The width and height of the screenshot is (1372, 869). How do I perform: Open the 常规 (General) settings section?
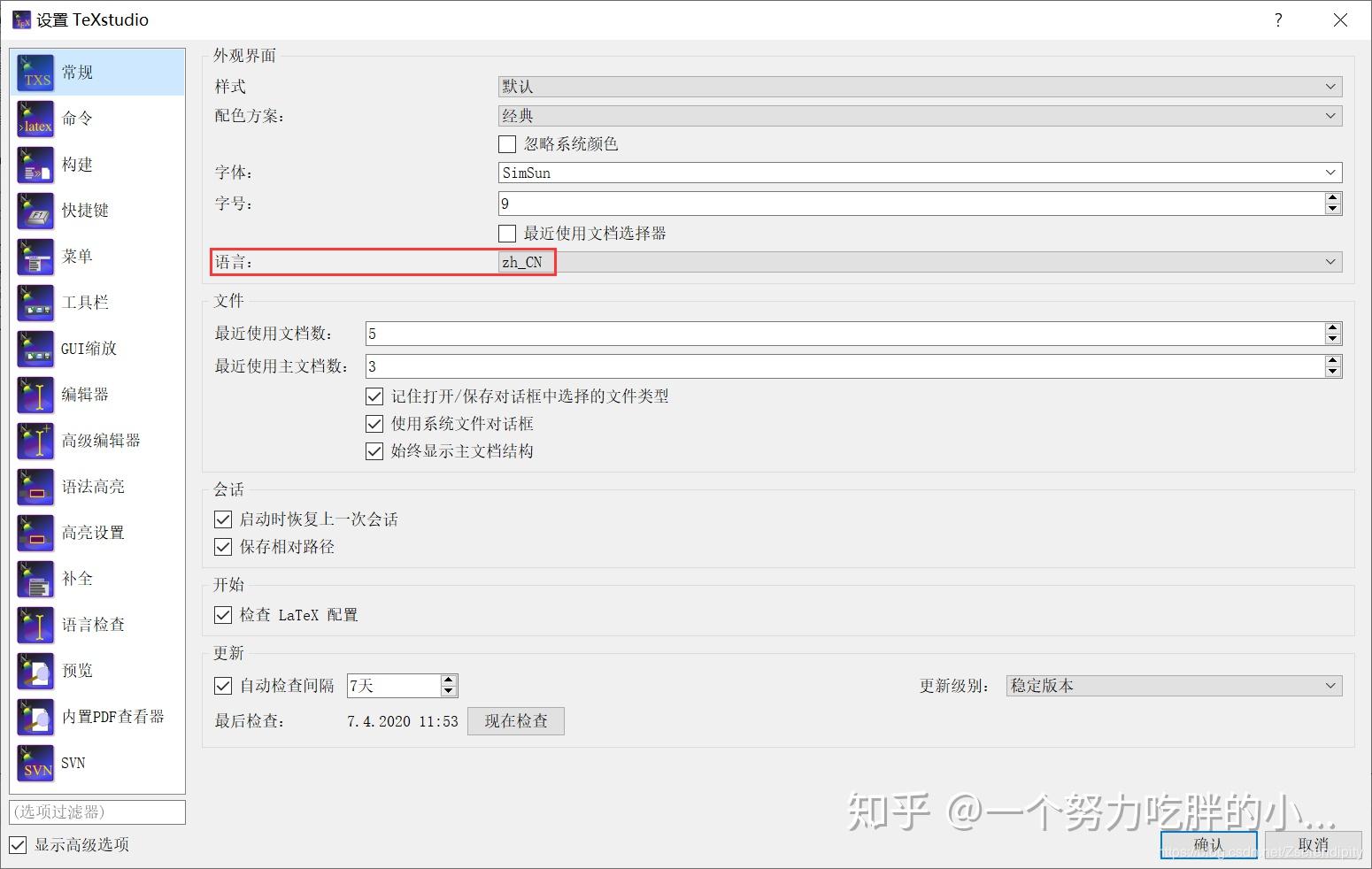pyautogui.click(x=75, y=72)
